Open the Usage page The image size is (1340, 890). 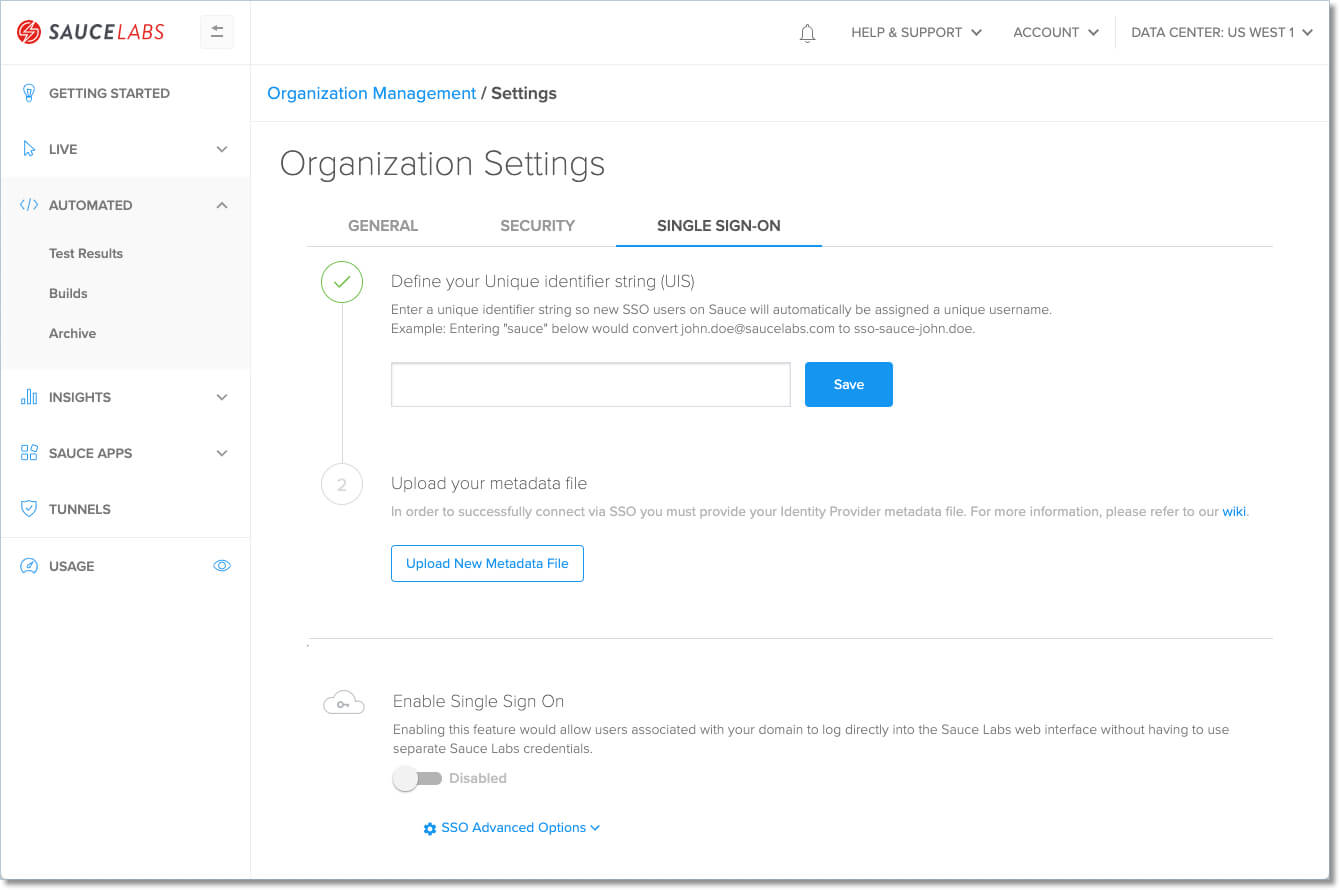(x=72, y=566)
